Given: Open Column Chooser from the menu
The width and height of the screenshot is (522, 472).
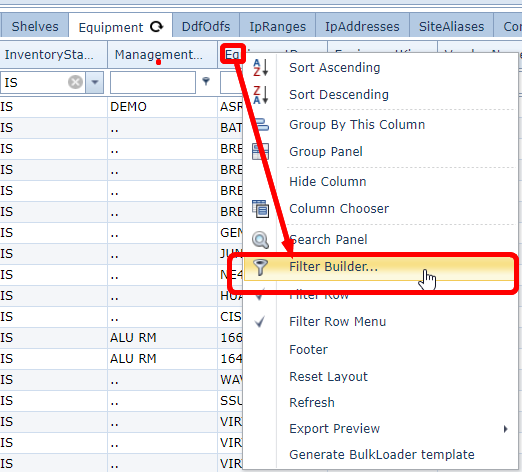Looking at the screenshot, I should pyautogui.click(x=339, y=209).
